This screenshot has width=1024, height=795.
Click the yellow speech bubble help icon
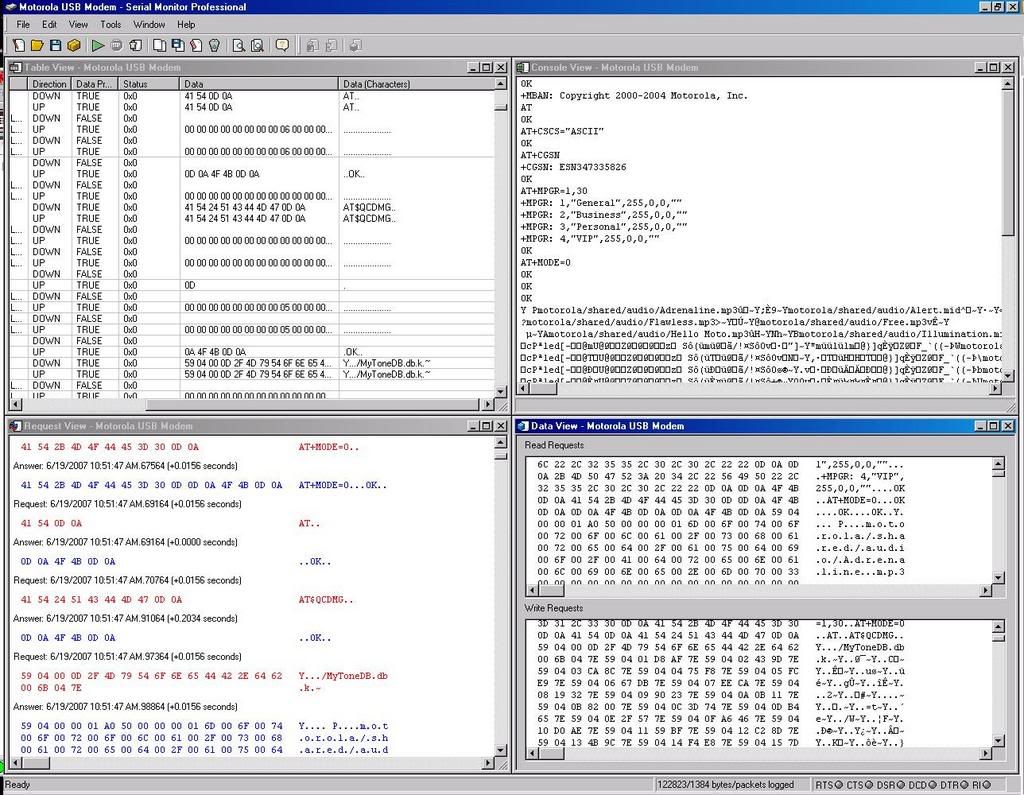282,45
